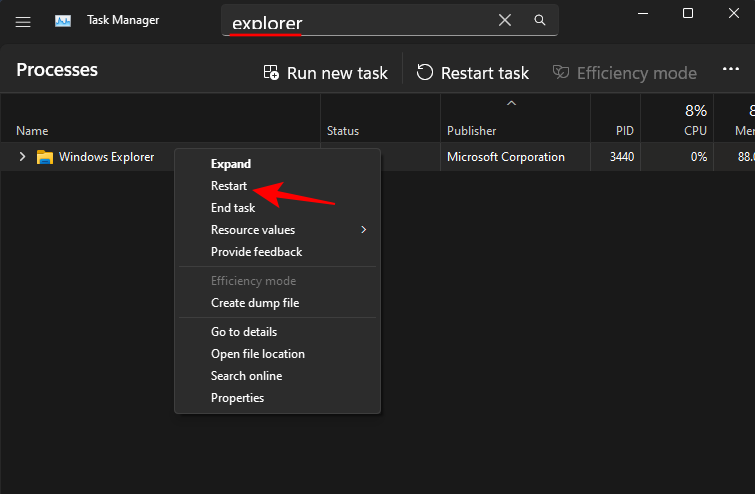Open the hamburger navigation menu

click(x=23, y=20)
